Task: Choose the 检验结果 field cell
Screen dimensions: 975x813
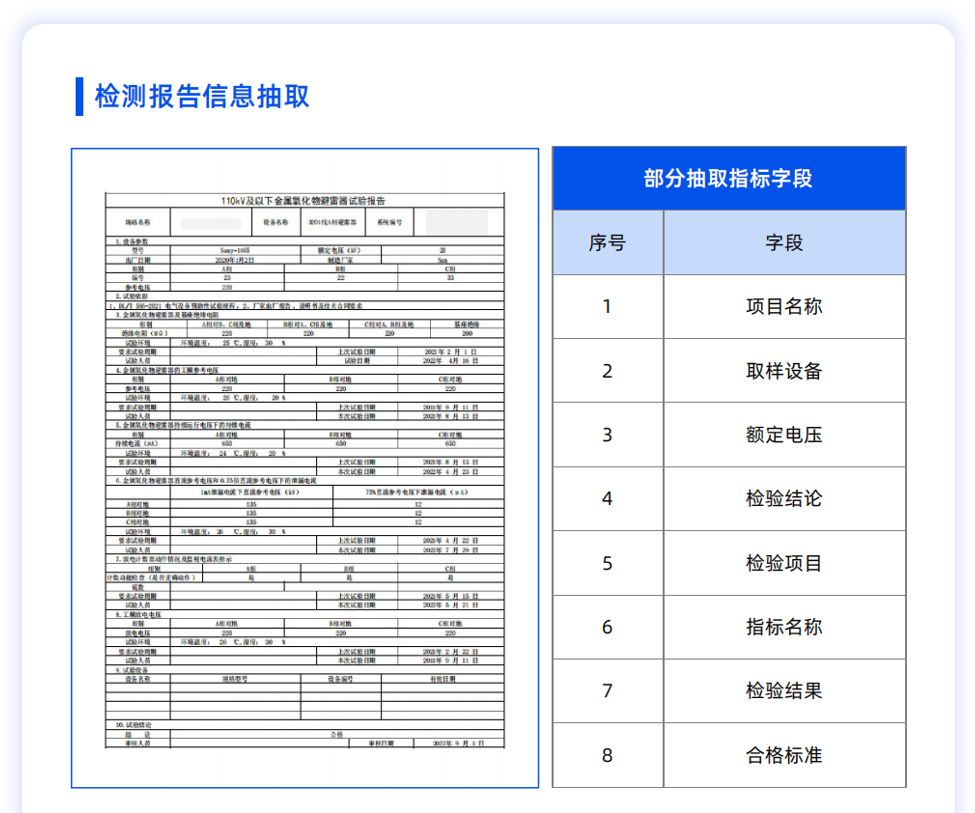Action: click(x=784, y=691)
